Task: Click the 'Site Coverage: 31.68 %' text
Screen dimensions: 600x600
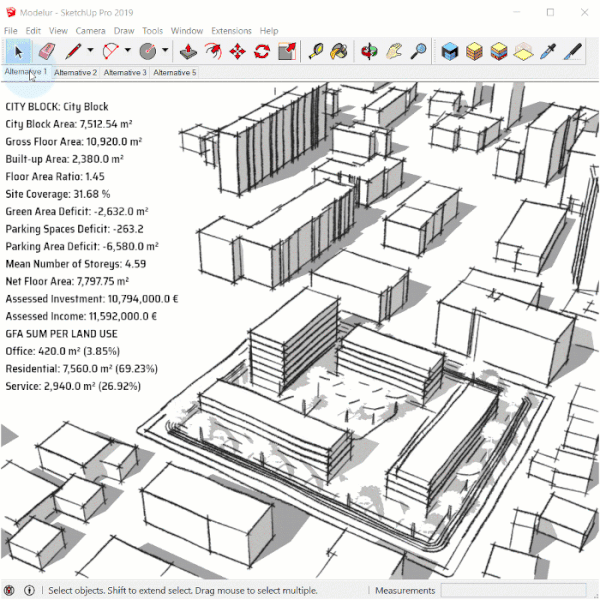Action: pos(58,194)
